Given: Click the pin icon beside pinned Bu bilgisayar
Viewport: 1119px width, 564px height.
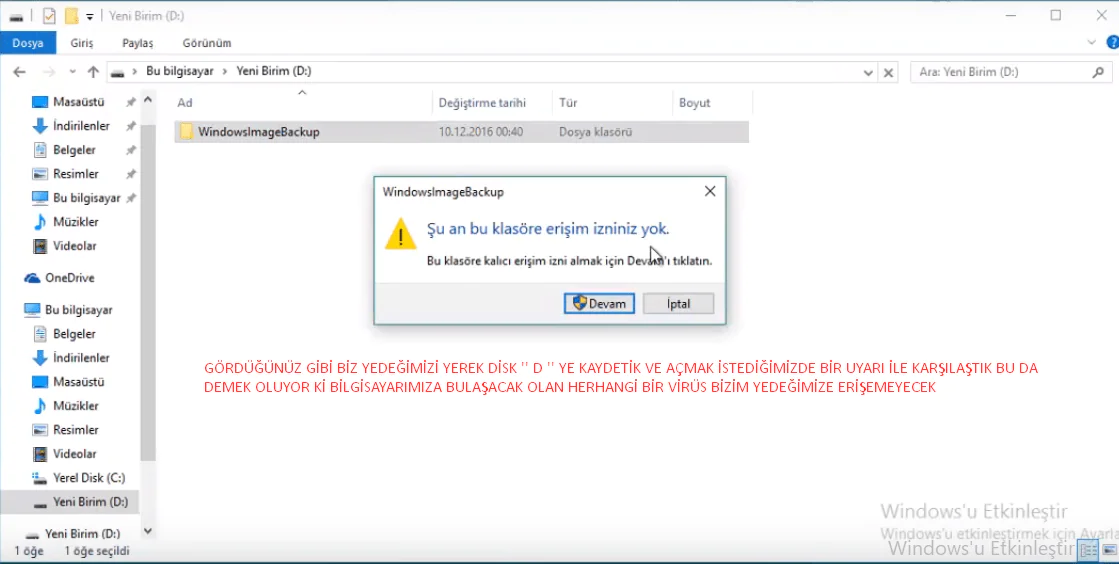Looking at the screenshot, I should coord(131,198).
